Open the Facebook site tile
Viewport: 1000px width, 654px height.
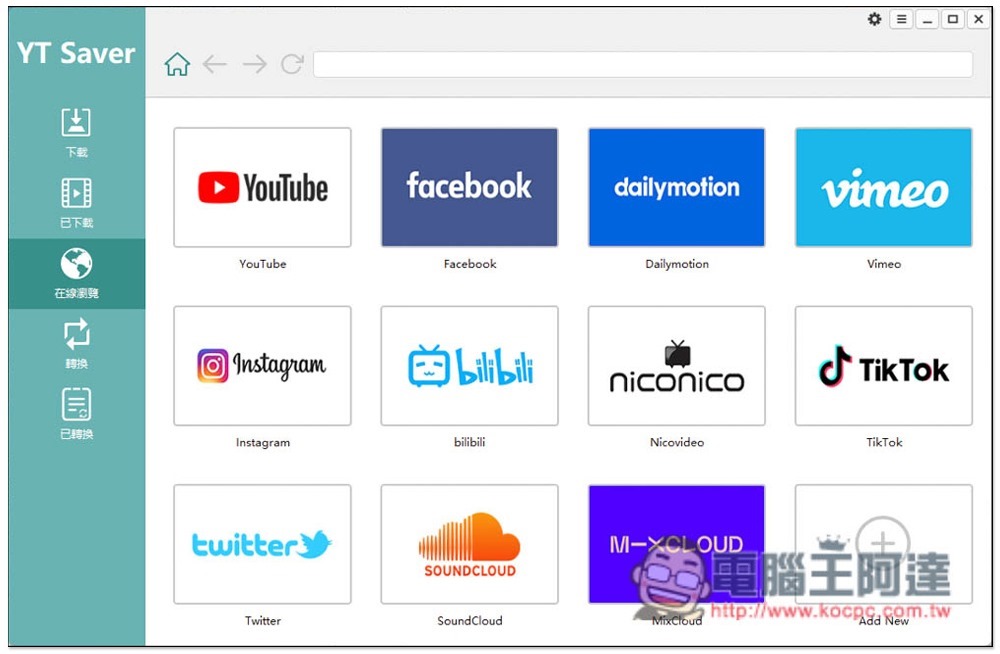469,187
